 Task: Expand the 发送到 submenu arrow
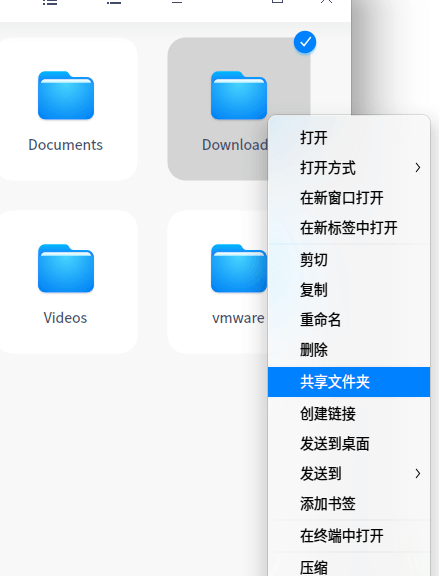point(417,474)
